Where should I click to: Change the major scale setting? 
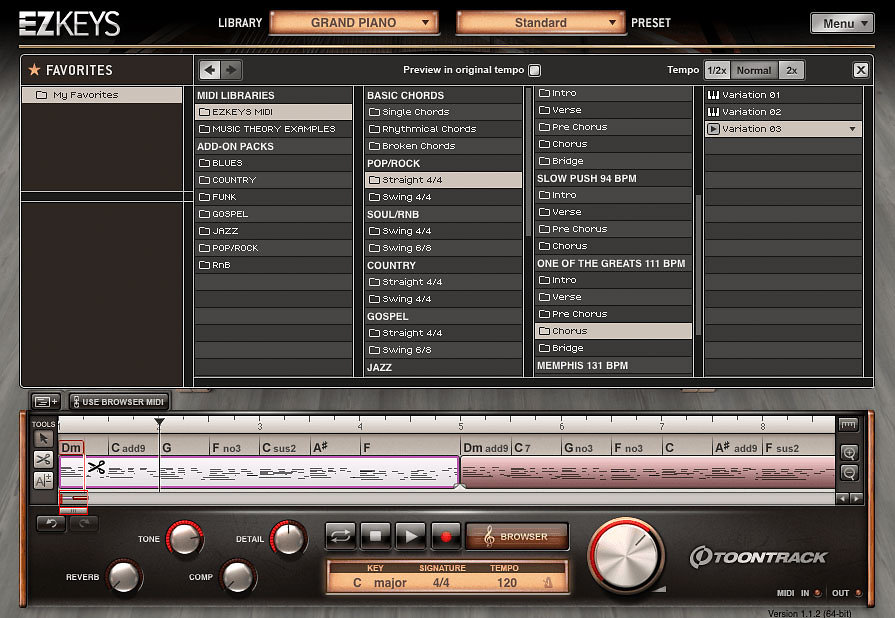(390, 583)
